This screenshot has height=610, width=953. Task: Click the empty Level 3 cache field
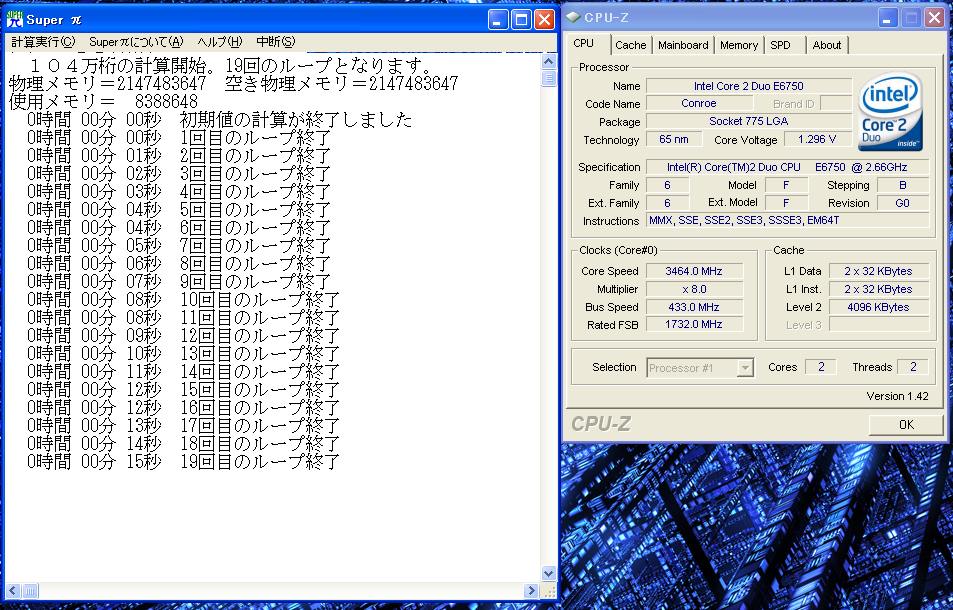click(878, 324)
